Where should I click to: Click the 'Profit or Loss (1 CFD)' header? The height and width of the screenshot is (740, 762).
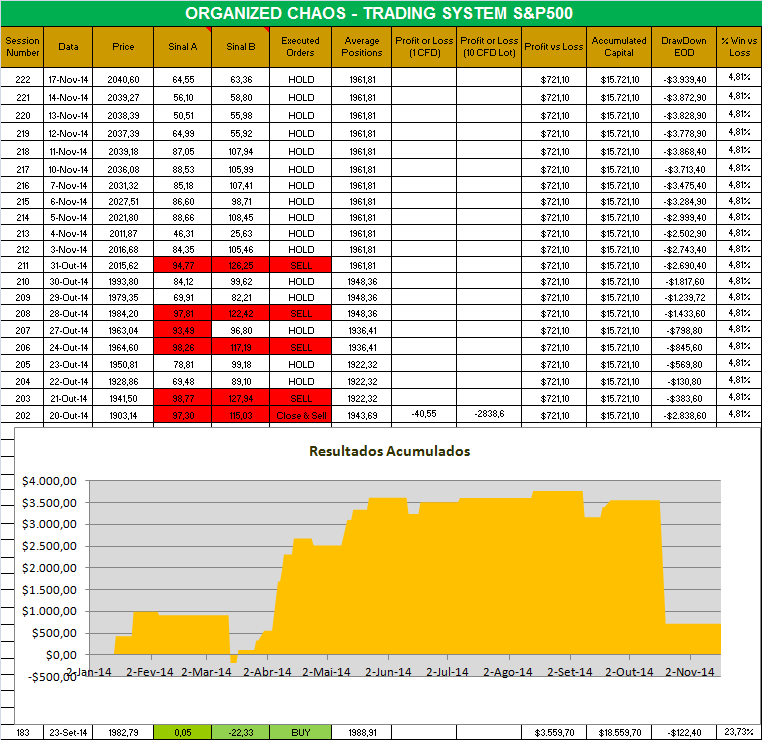tap(424, 47)
